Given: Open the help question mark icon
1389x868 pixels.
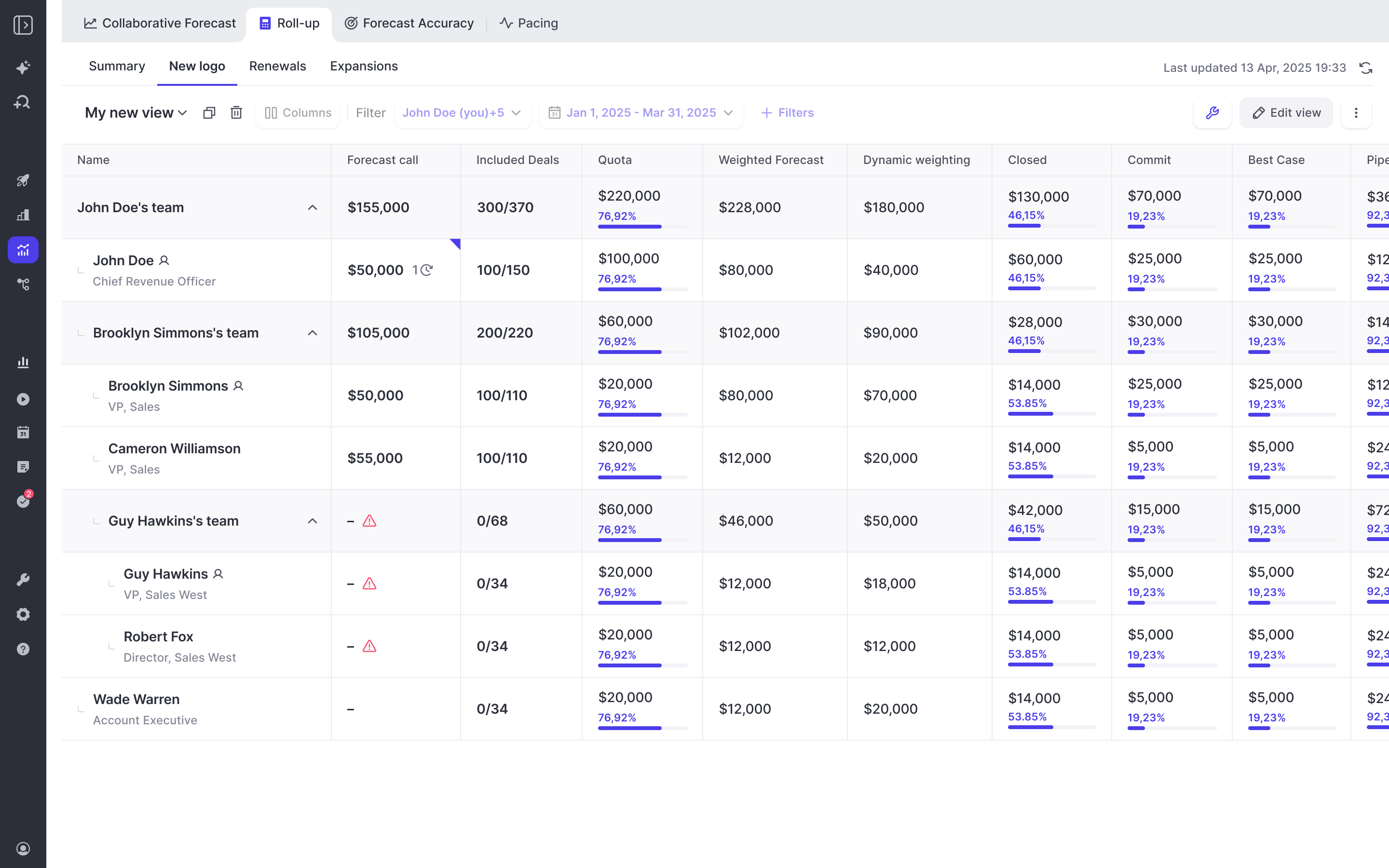Looking at the screenshot, I should click(x=23, y=649).
